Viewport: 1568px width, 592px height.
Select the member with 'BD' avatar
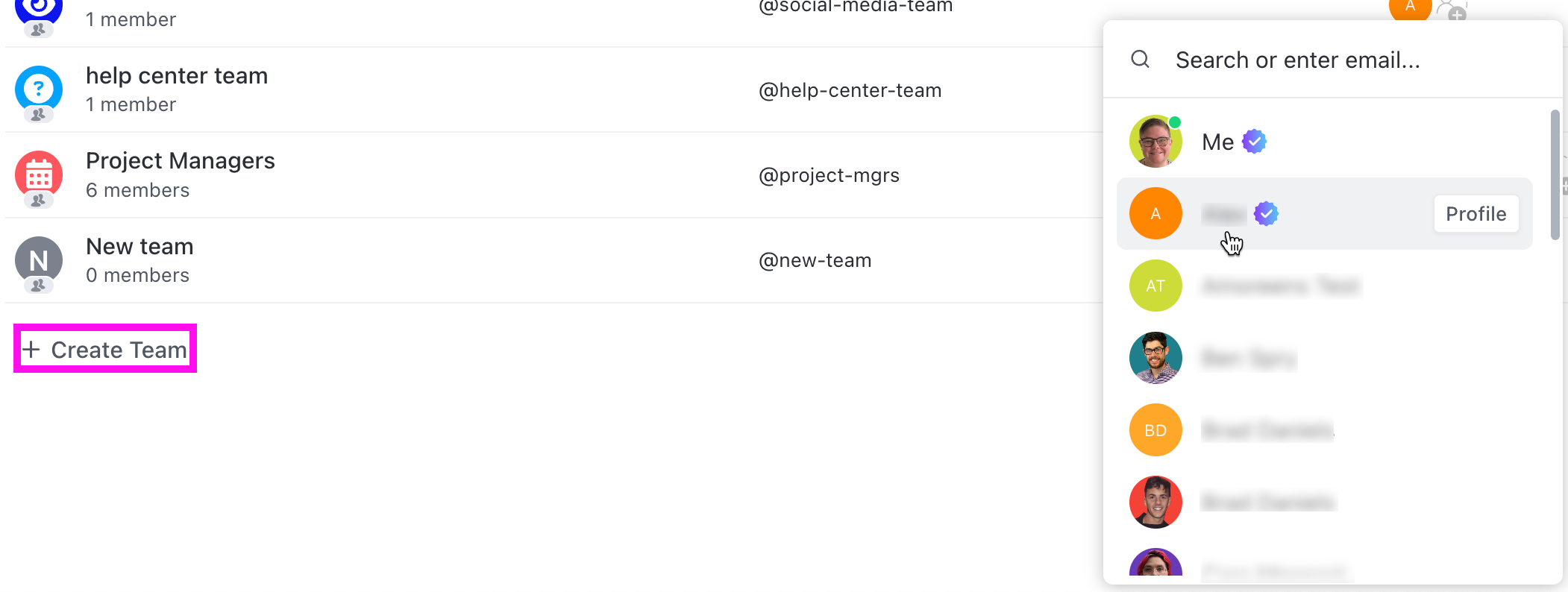[x=1155, y=430]
